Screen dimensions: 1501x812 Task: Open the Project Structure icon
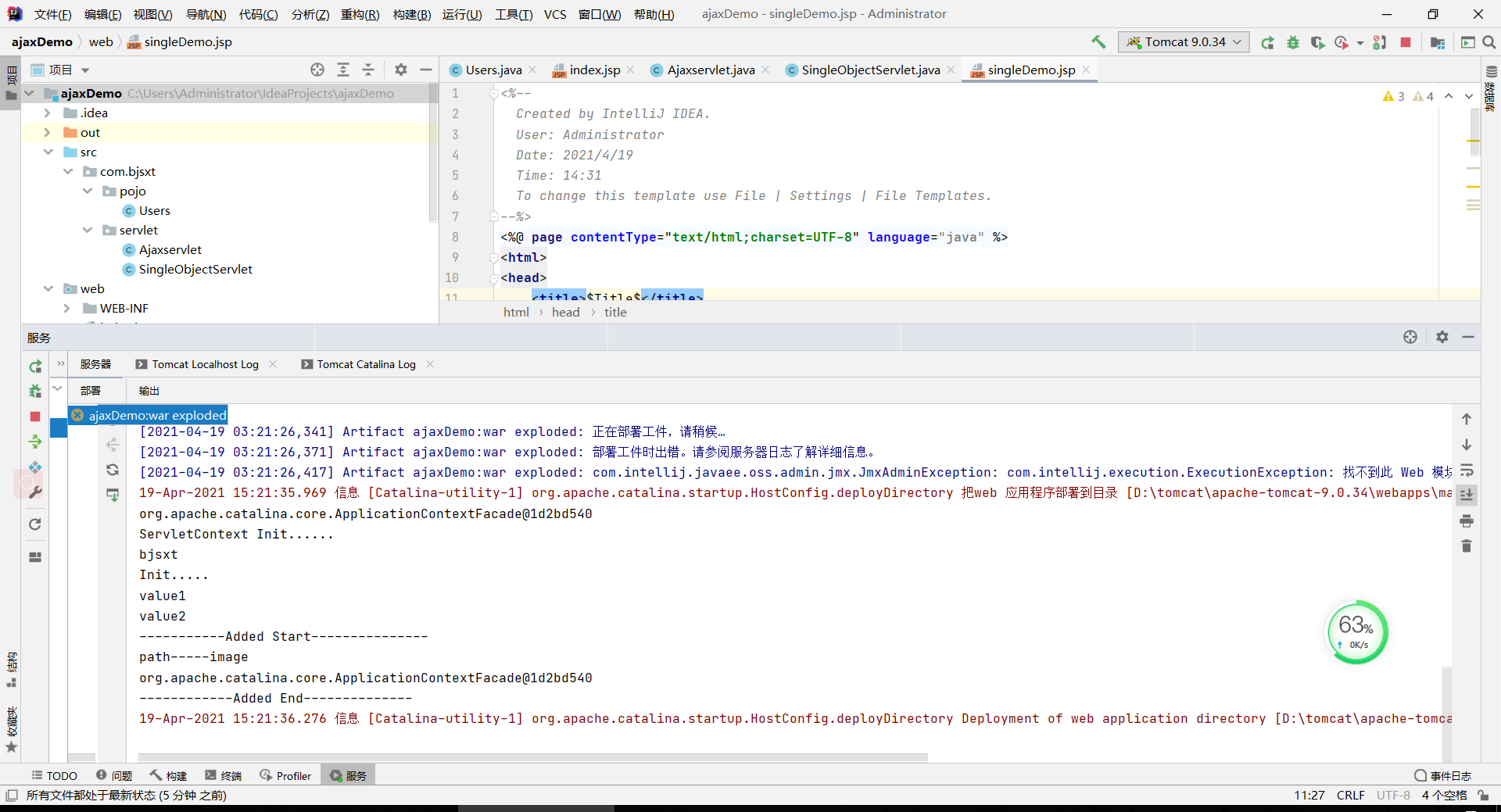point(1437,42)
